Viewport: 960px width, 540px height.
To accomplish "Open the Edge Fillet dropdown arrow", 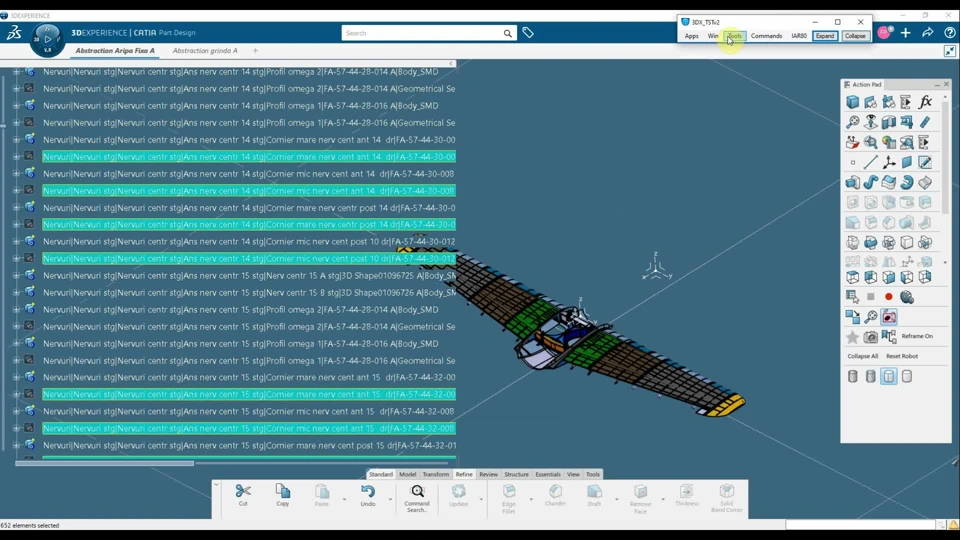I will pos(530,500).
